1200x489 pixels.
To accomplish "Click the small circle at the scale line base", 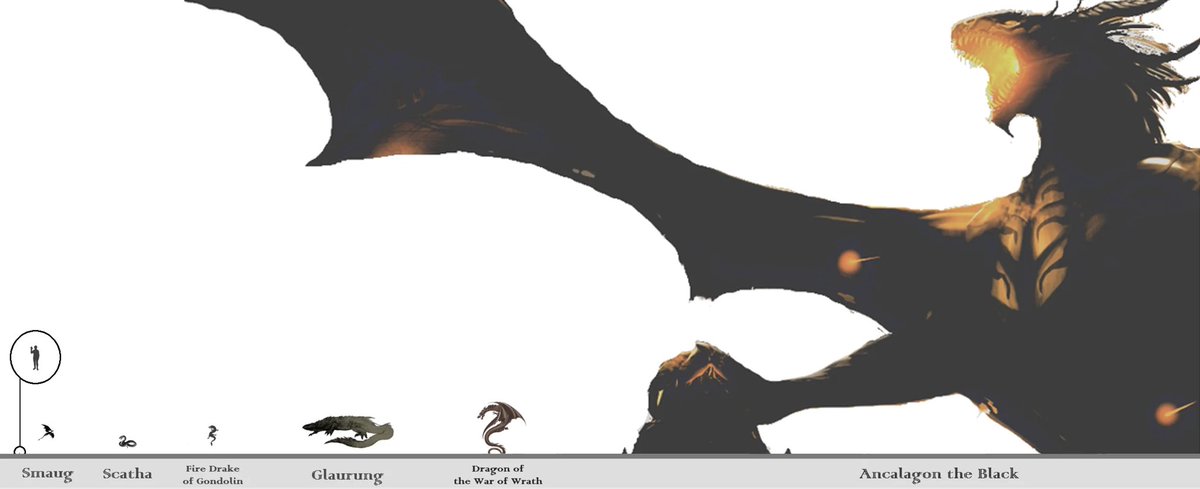I will (19, 452).
